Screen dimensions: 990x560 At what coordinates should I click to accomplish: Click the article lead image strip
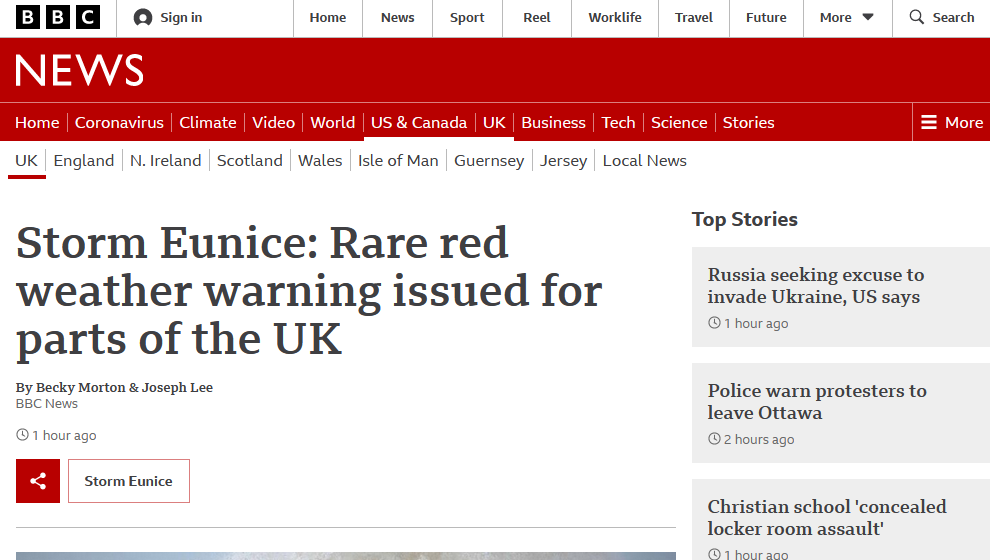click(x=345, y=556)
